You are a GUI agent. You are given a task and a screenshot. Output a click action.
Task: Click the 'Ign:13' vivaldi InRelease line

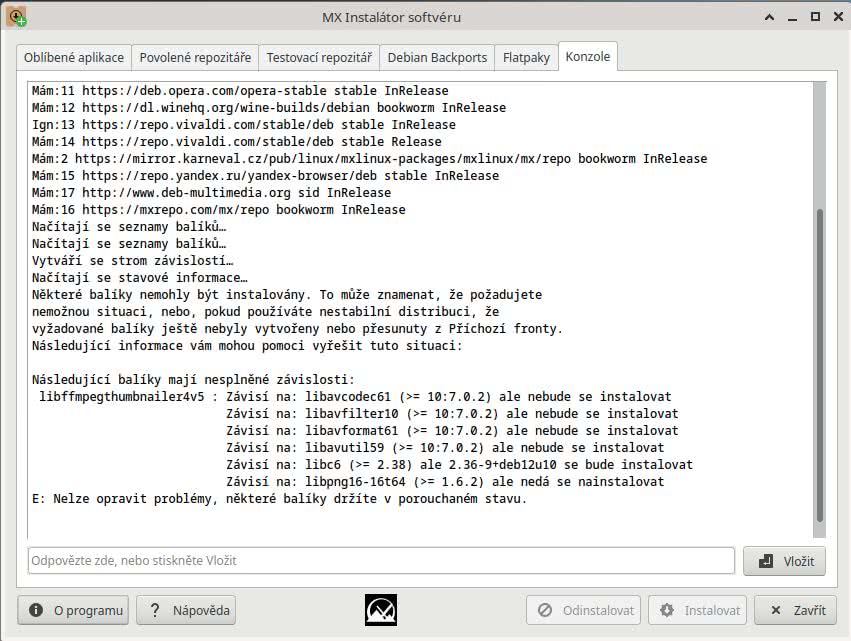(x=244, y=124)
